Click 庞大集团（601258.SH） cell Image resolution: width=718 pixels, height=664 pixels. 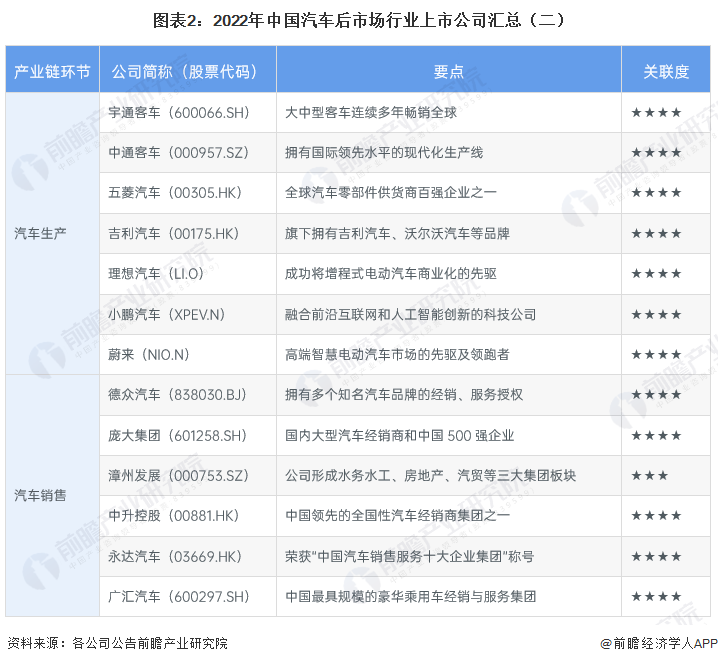pos(188,435)
